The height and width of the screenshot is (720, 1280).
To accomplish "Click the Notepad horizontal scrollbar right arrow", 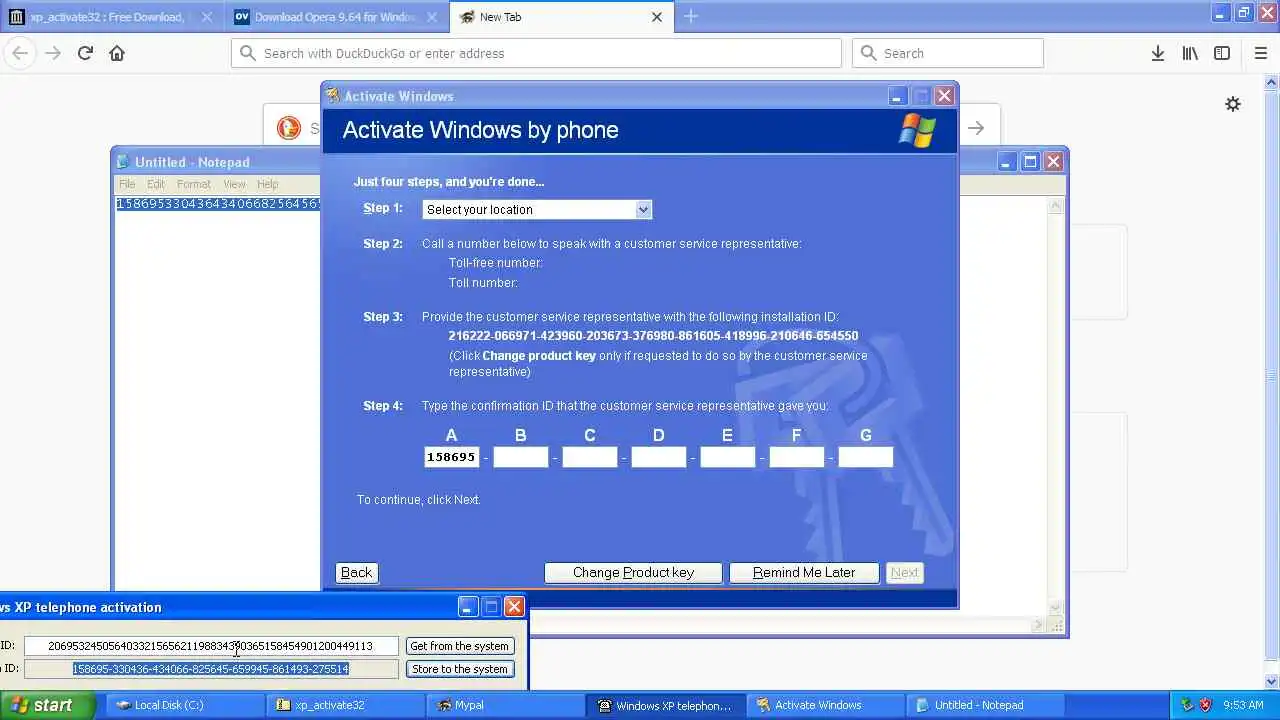I will click(1037, 625).
